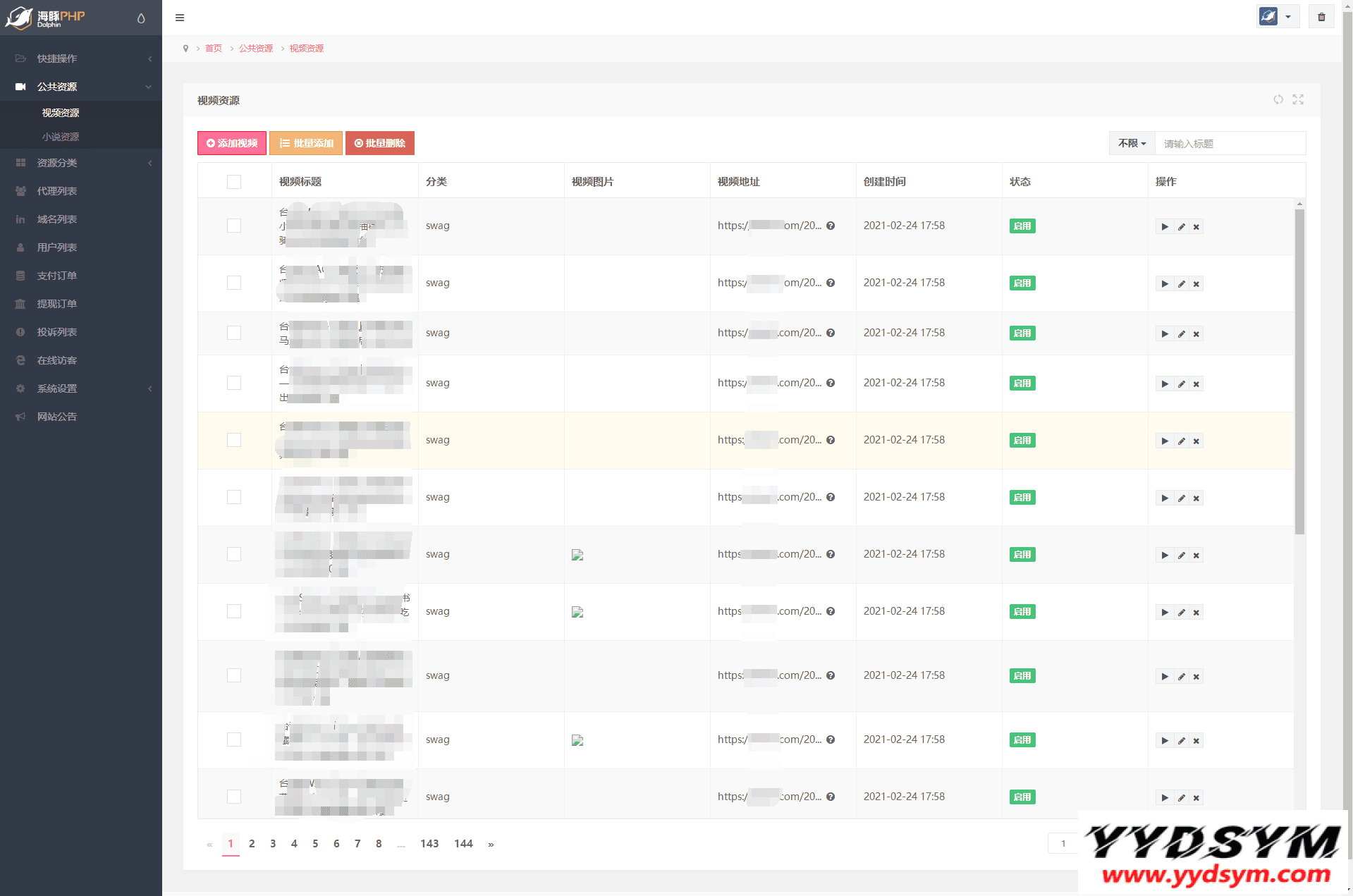Click the delete cross in the highlighted row

tap(1196, 441)
